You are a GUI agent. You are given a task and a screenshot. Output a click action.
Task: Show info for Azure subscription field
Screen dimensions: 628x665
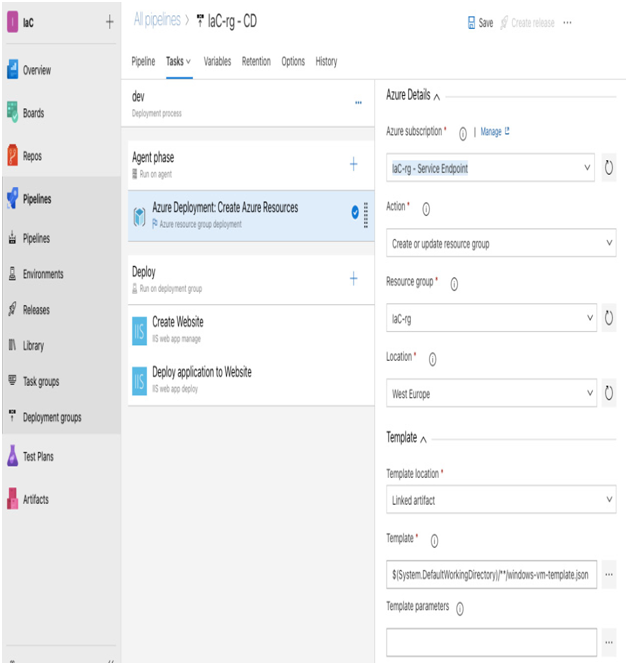point(463,134)
